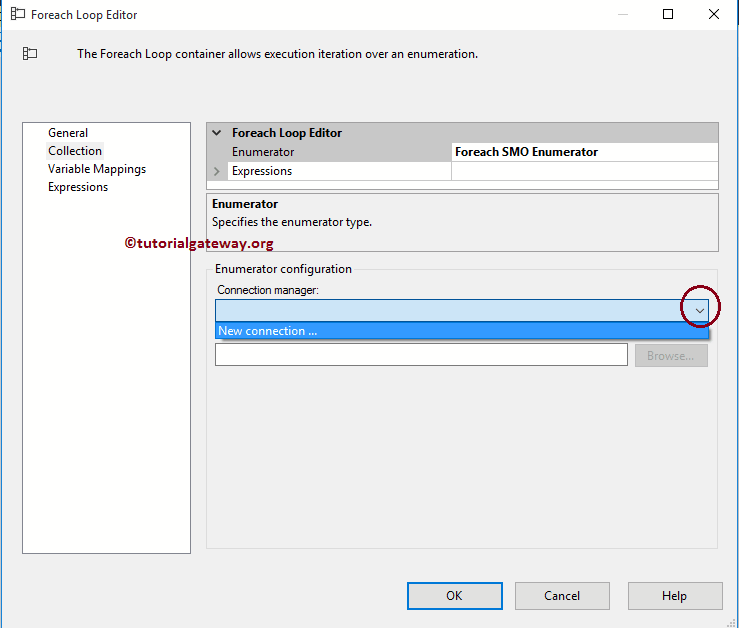The image size is (739, 628).
Task: Confirm with the OK button
Action: [455, 596]
